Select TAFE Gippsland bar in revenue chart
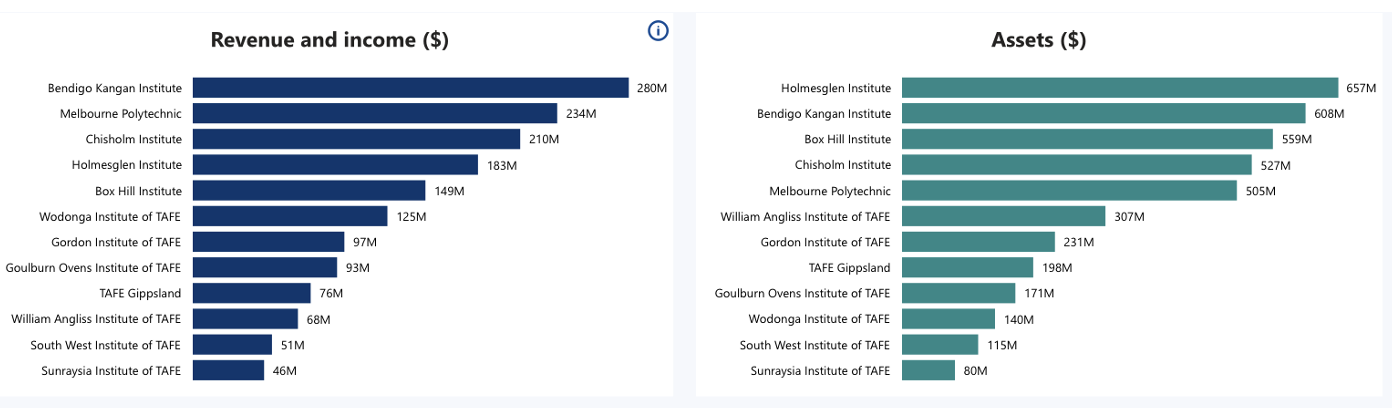Viewport: 1392px width, 408px height. (252, 293)
